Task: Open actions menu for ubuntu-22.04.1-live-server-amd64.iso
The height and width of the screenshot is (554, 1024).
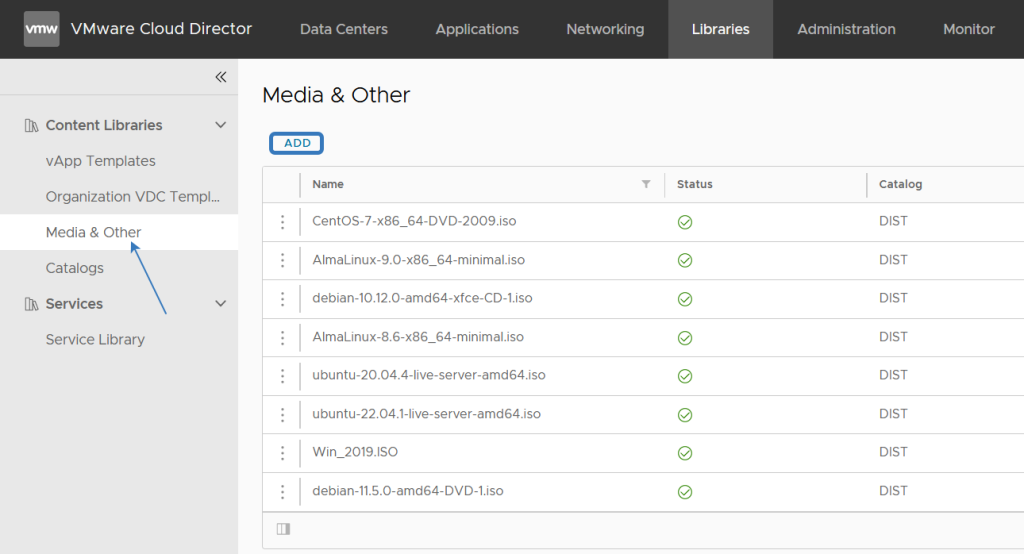Action: (x=282, y=414)
